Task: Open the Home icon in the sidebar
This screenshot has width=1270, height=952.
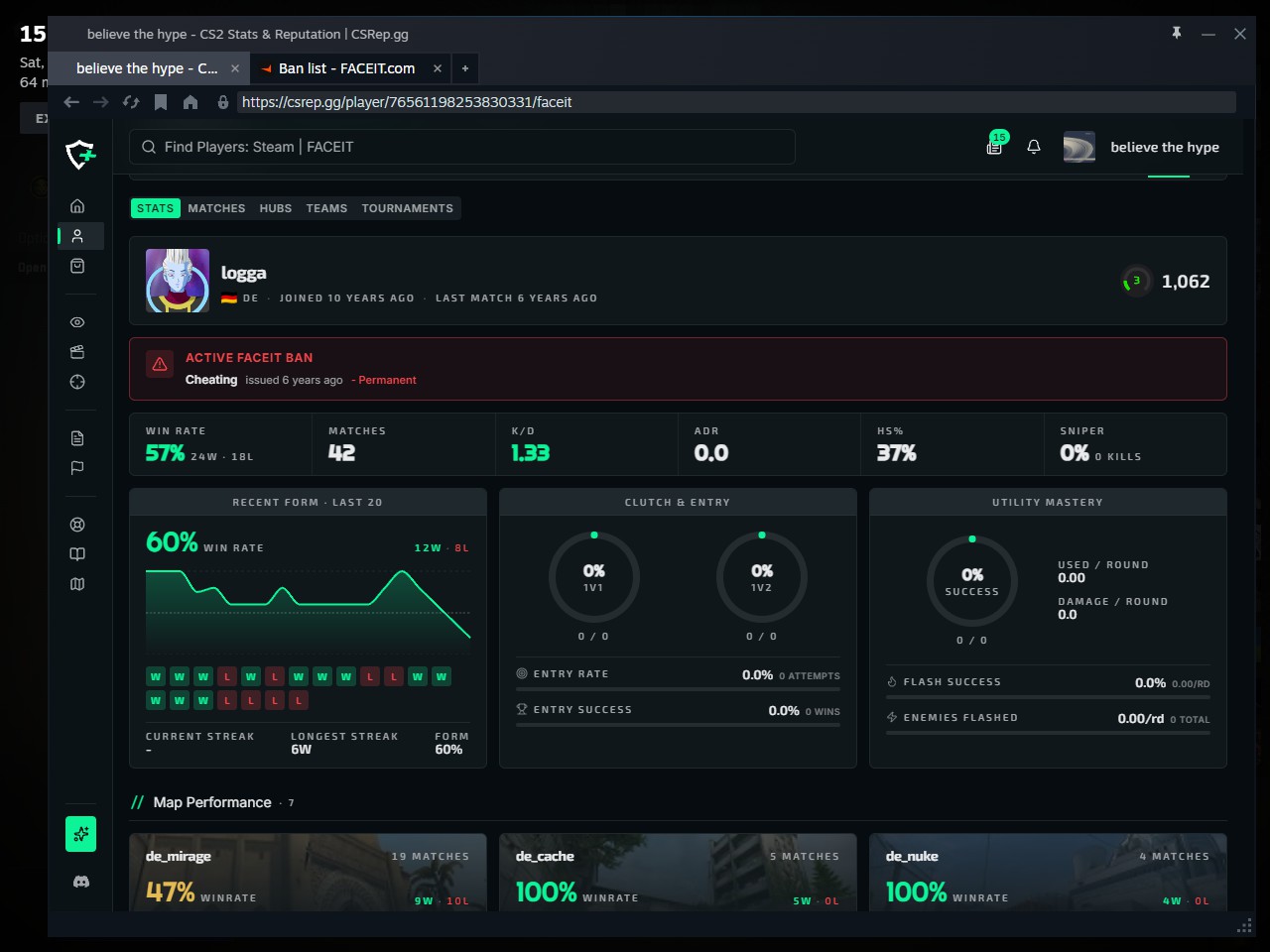Action: click(x=77, y=206)
